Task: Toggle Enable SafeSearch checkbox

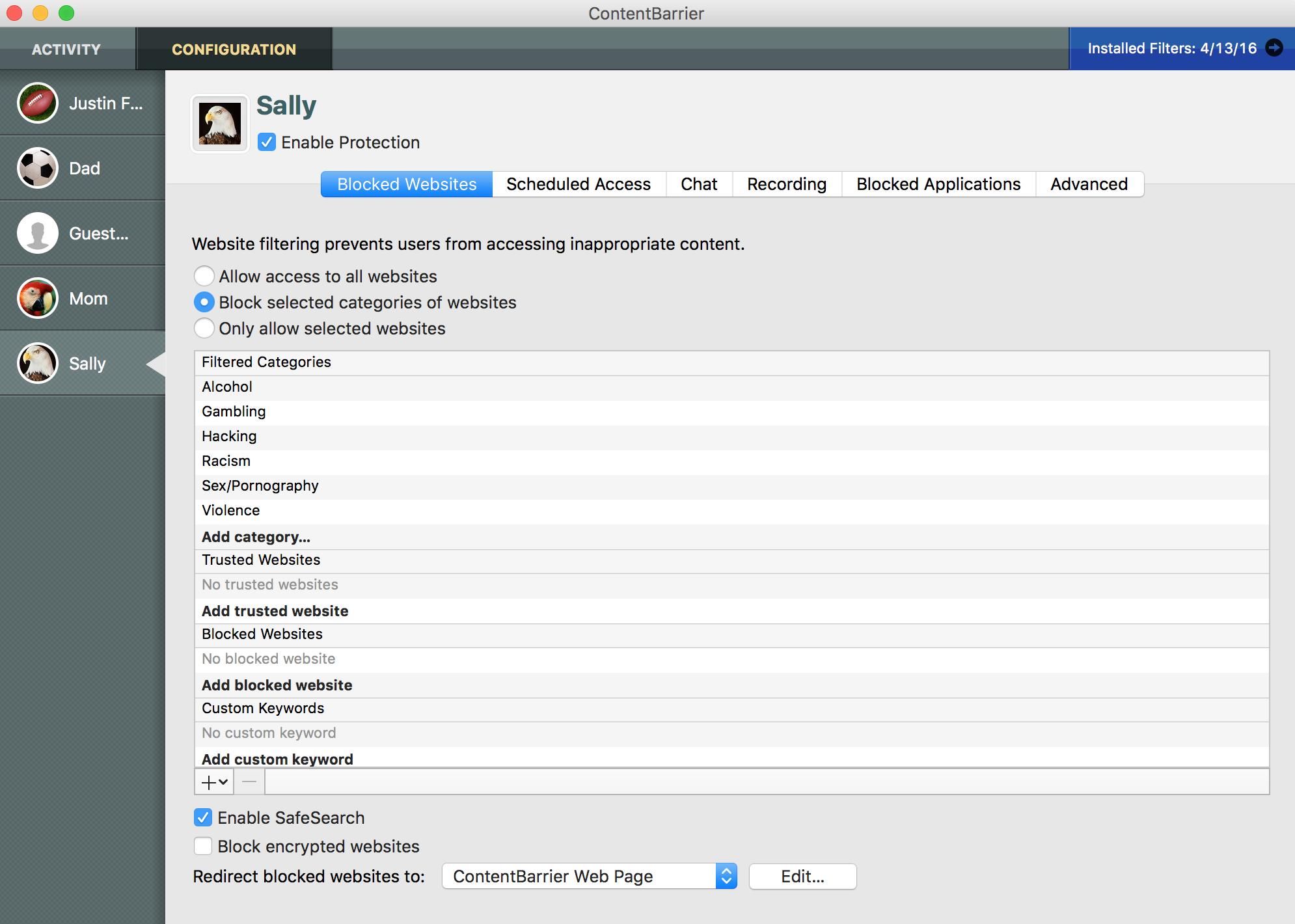Action: (203, 817)
